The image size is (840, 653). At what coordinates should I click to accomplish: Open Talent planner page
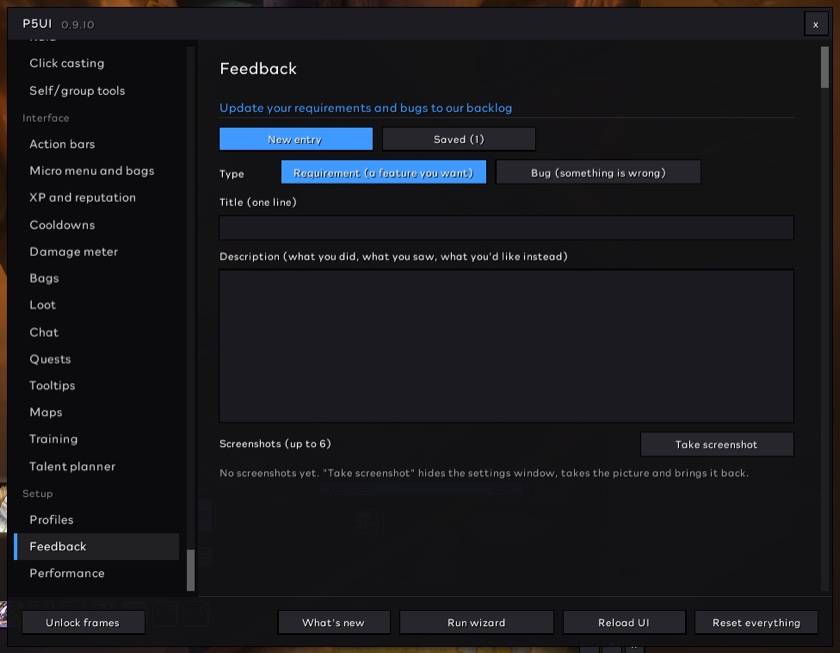coord(72,467)
